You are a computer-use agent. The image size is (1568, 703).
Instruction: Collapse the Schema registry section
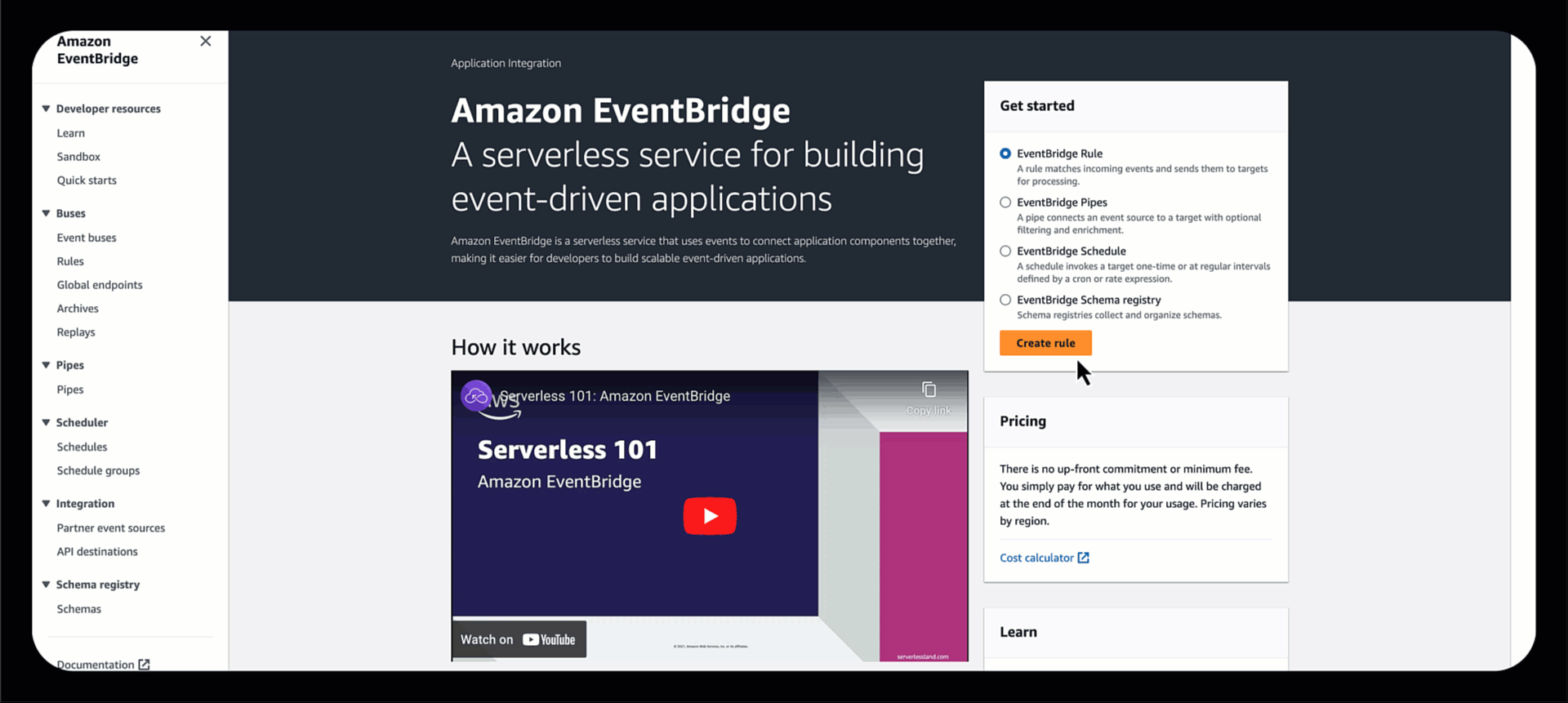(x=46, y=585)
